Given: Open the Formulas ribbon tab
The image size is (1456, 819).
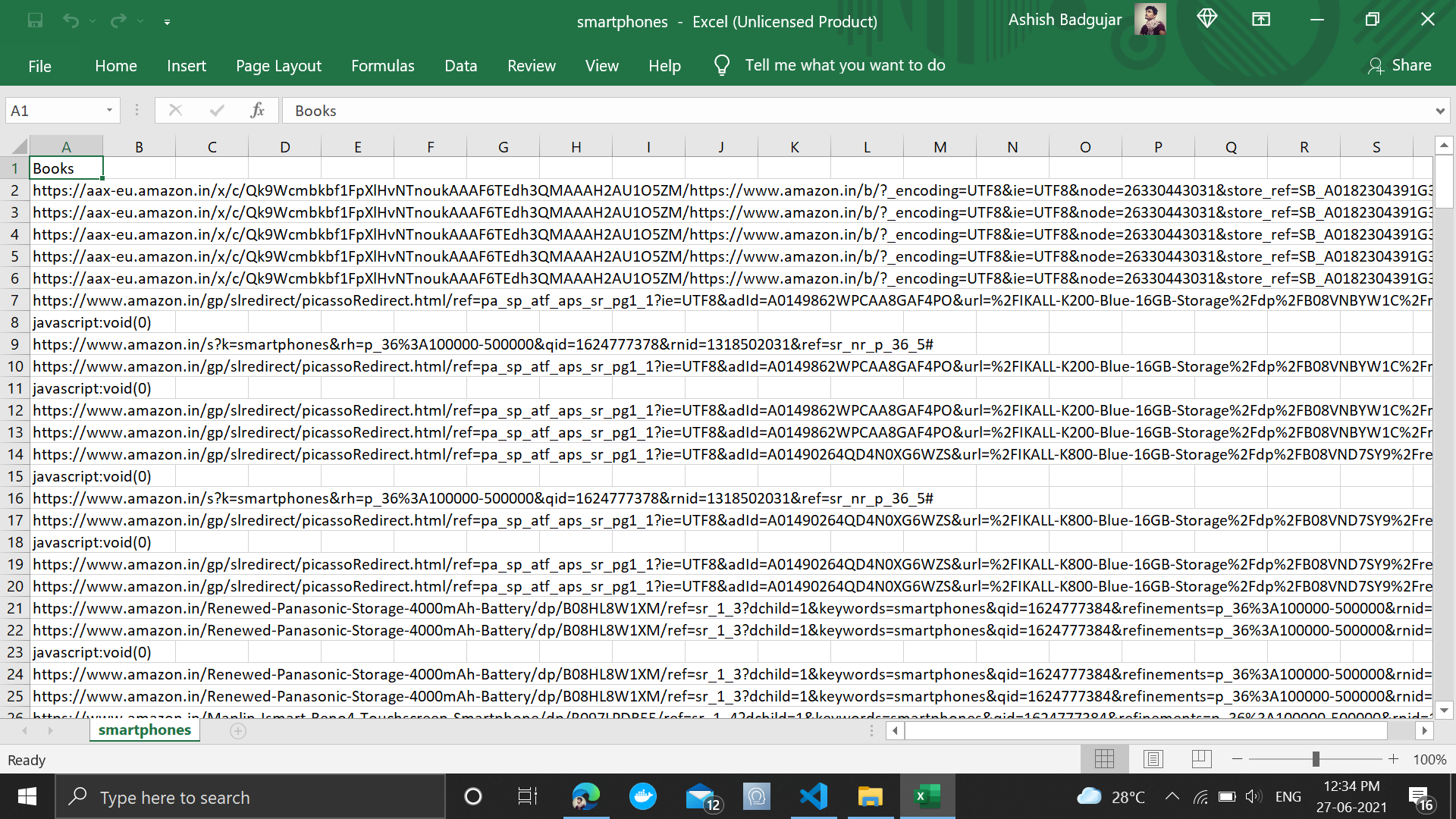Looking at the screenshot, I should pyautogui.click(x=382, y=66).
